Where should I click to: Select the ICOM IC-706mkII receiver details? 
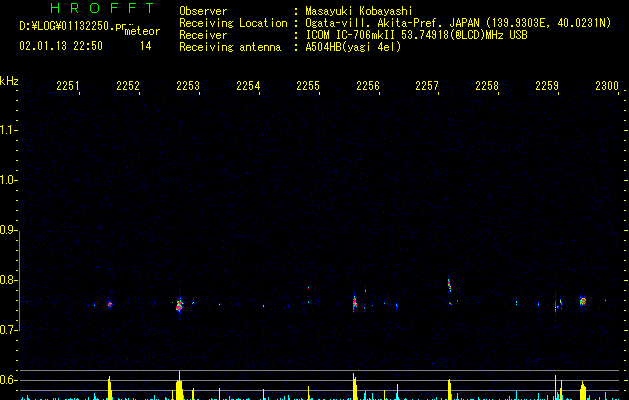(416, 35)
